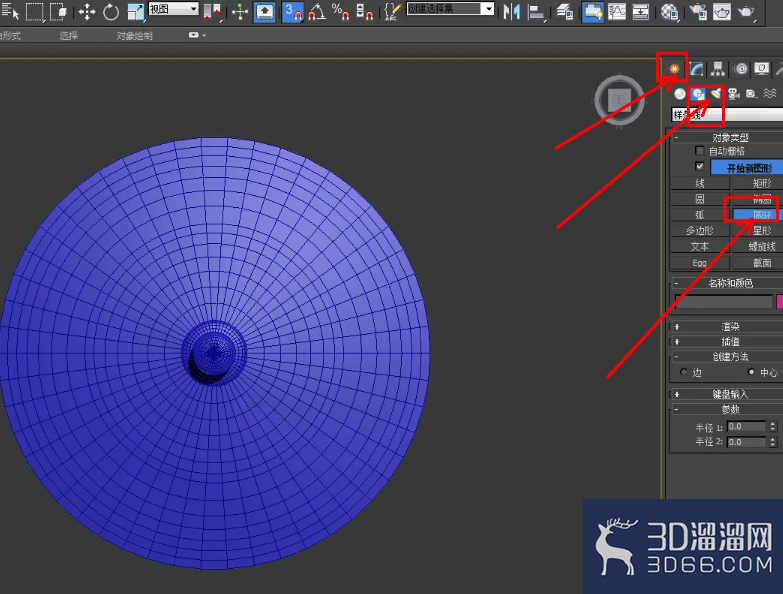Switch to the Create command panel tab
This screenshot has width=783, height=594.
click(674, 68)
